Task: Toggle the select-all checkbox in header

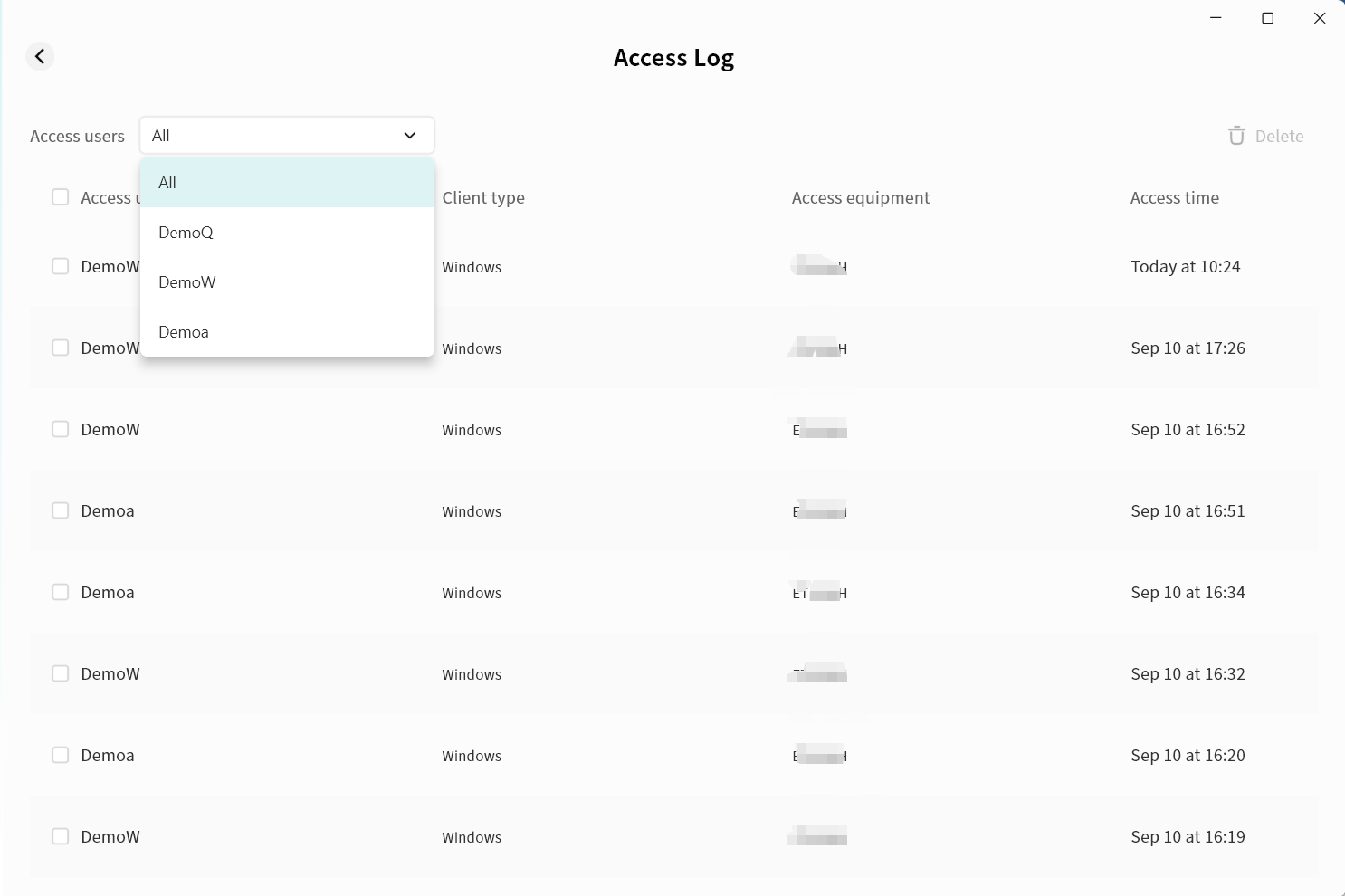Action: click(61, 197)
